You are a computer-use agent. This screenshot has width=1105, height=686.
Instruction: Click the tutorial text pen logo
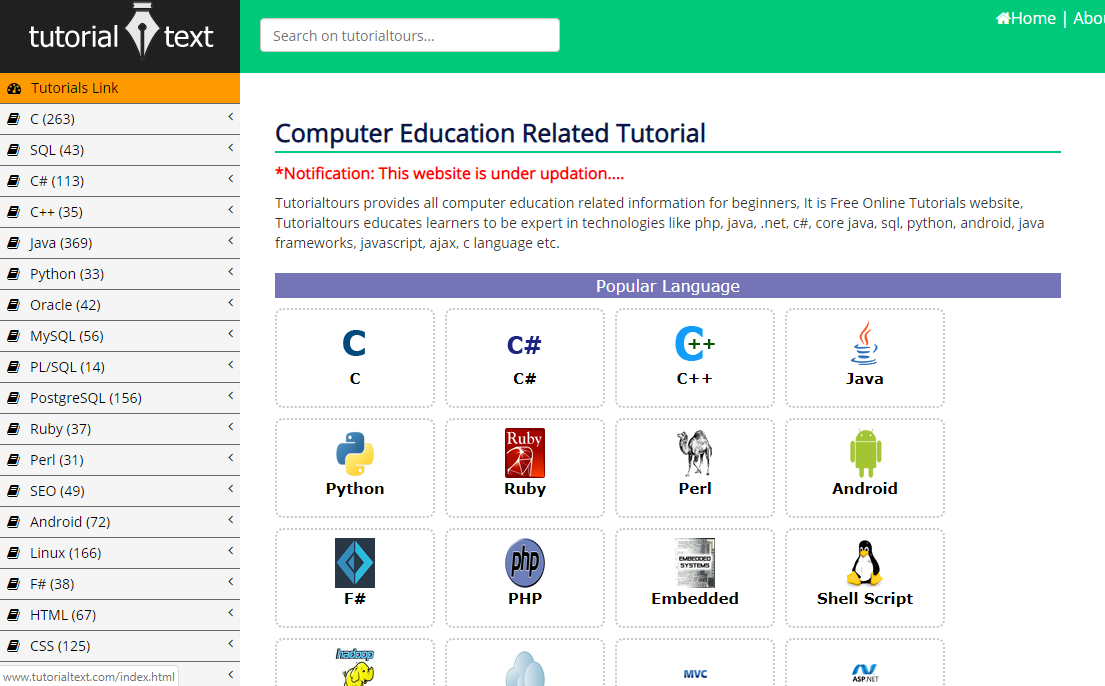(142, 30)
